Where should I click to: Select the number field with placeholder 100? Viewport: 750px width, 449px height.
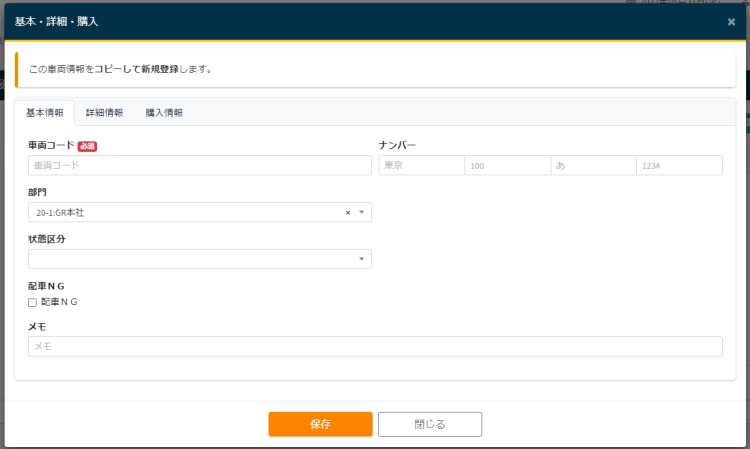tap(507, 165)
